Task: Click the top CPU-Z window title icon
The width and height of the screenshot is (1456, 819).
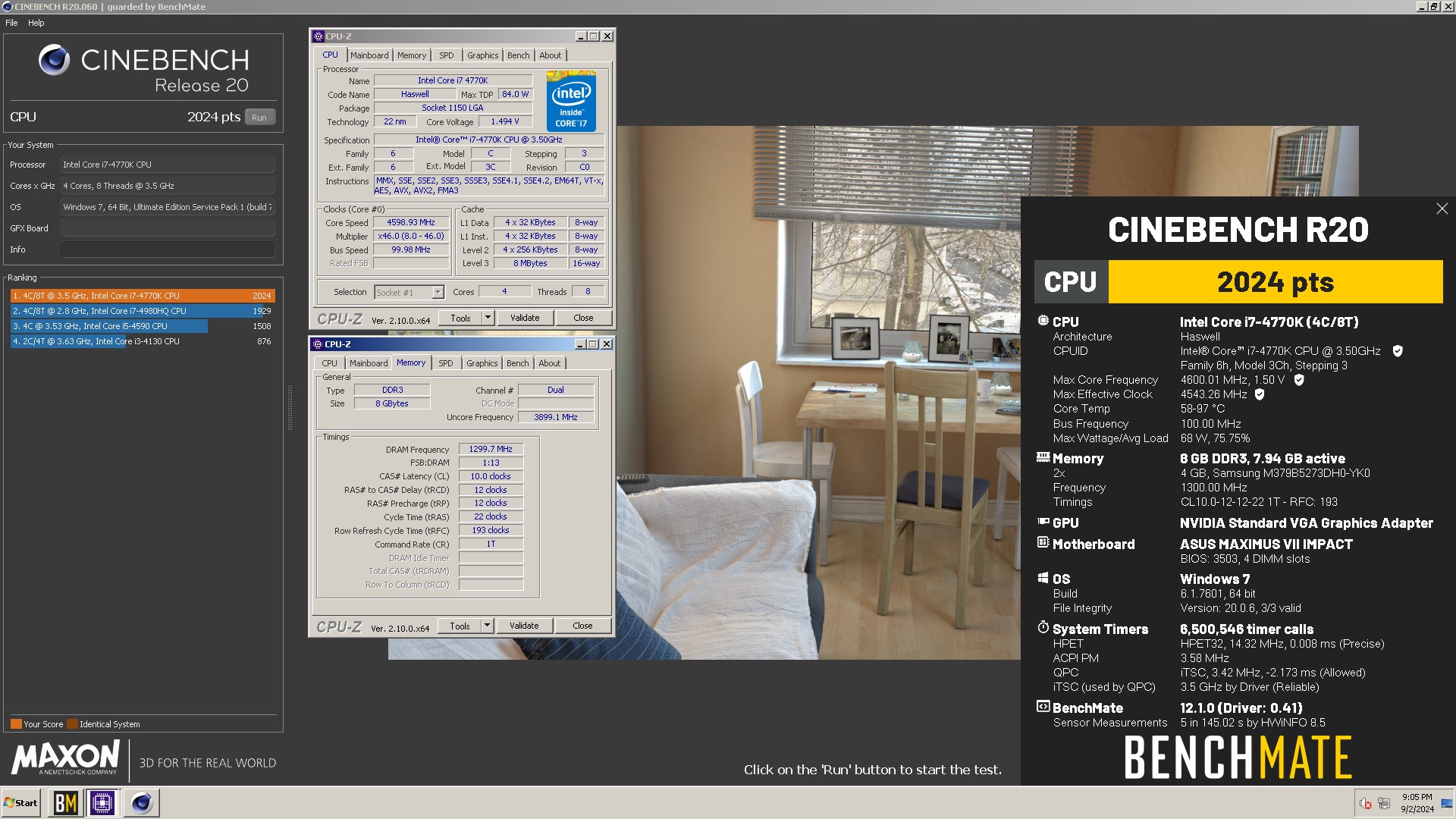Action: point(318,36)
